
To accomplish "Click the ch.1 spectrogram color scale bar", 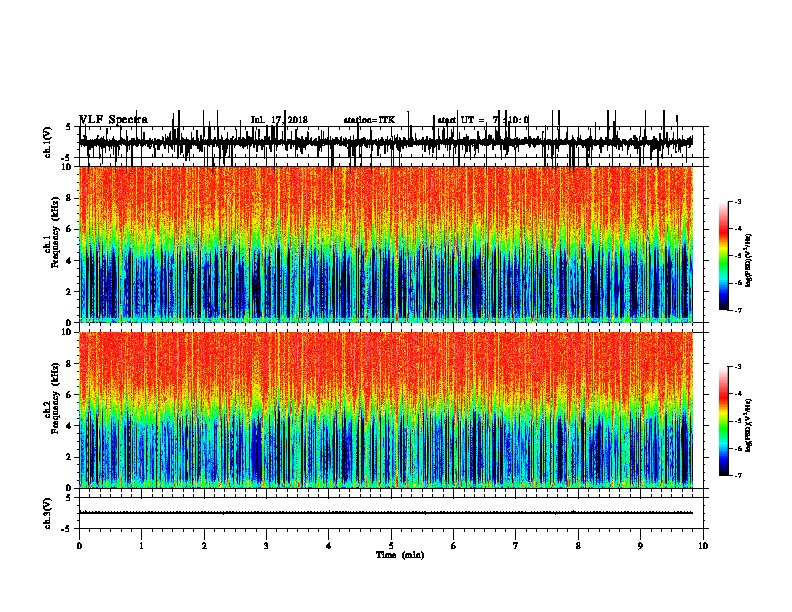I will [x=724, y=256].
